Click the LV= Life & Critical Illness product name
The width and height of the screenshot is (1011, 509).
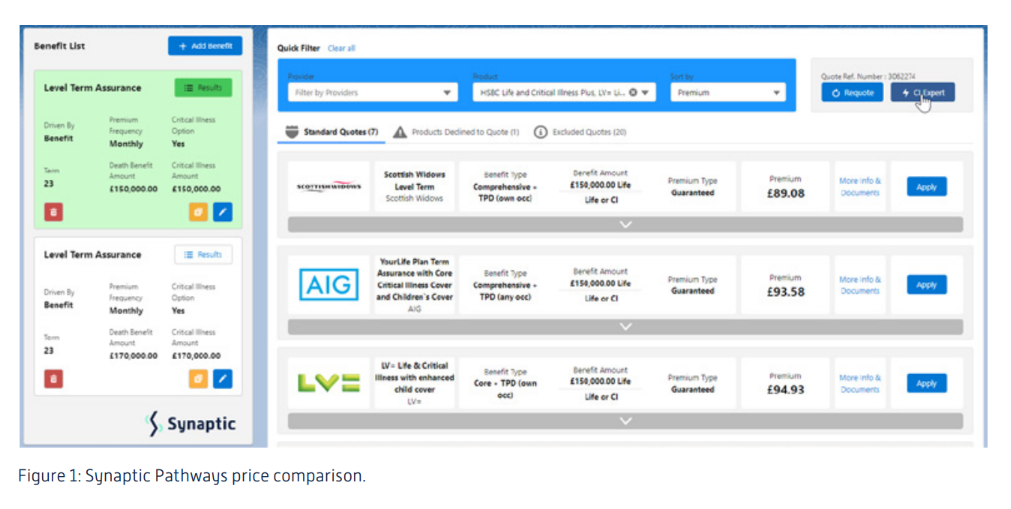coord(415,377)
